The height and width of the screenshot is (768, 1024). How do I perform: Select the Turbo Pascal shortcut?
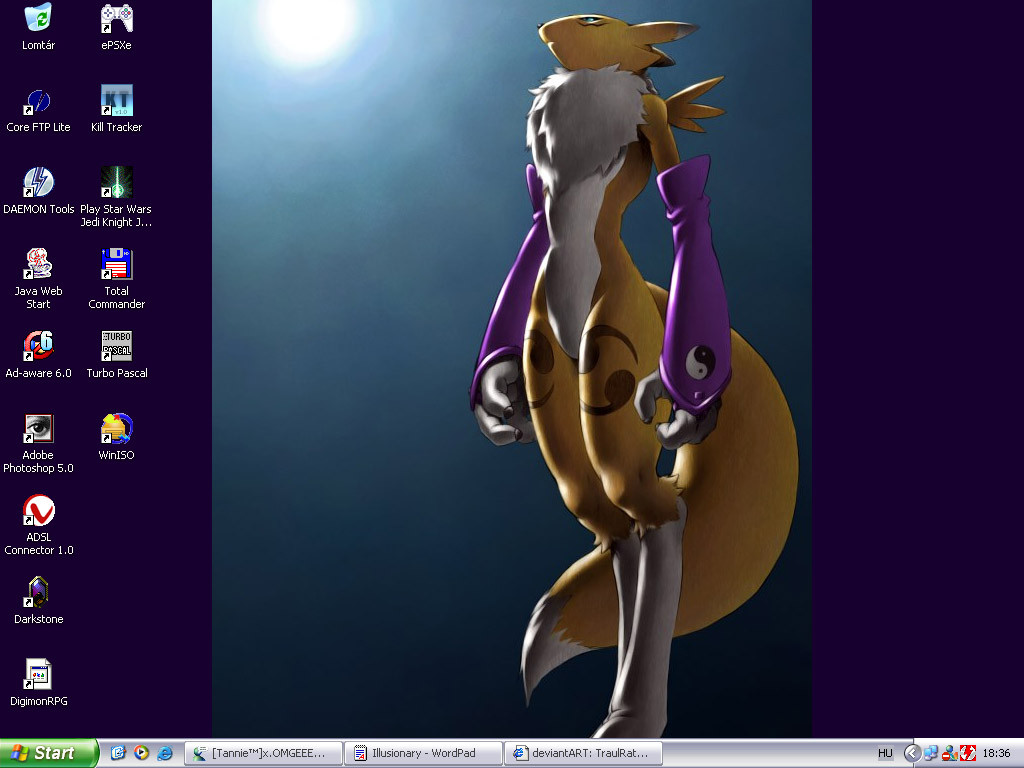[116, 355]
